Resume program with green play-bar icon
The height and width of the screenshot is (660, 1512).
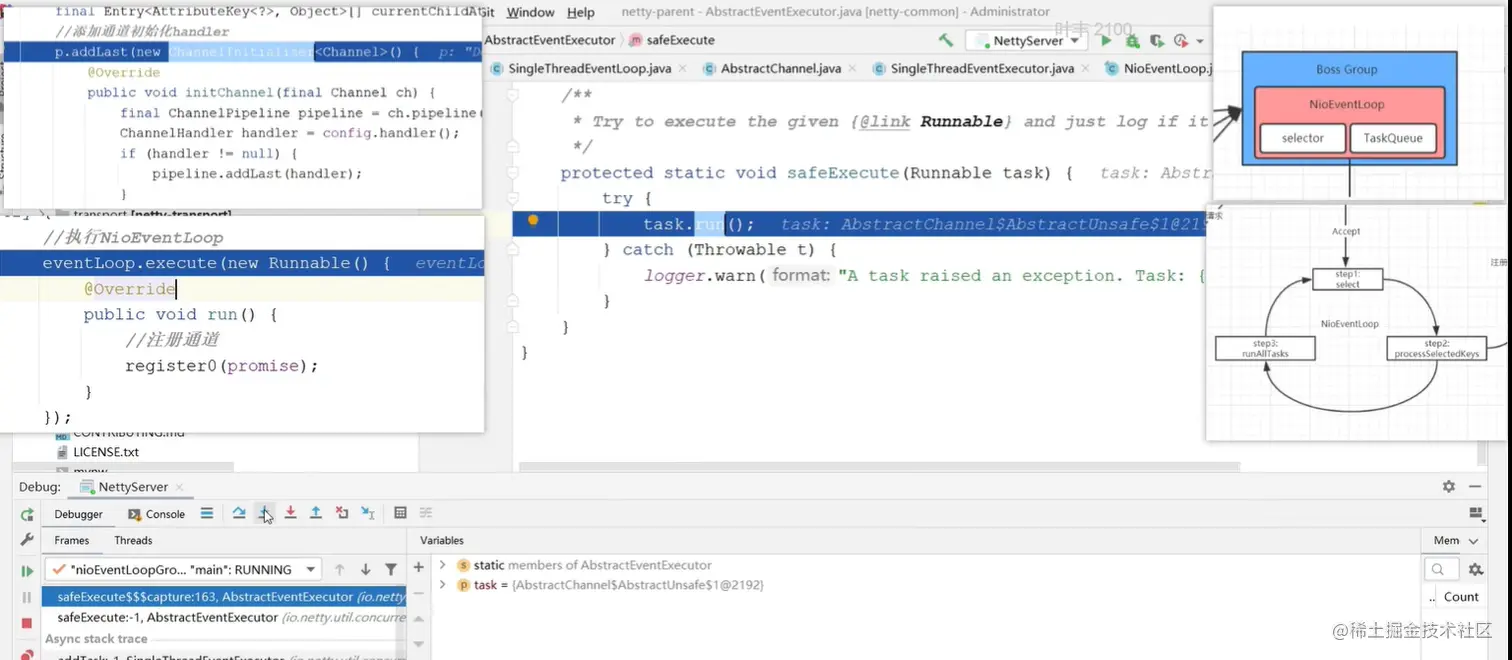tap(27, 571)
